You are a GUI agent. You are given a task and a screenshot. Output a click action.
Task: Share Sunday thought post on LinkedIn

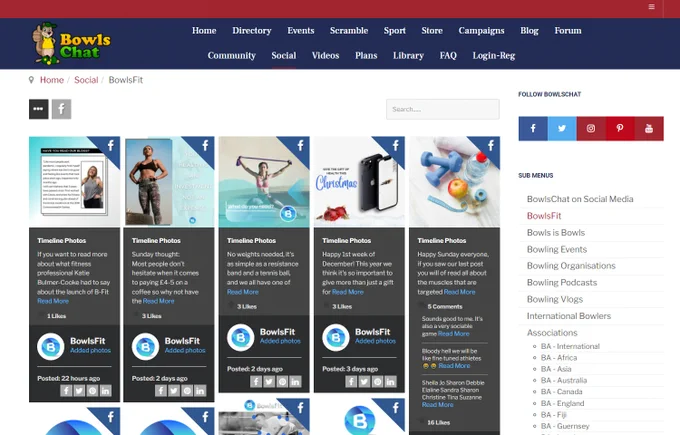(200, 391)
